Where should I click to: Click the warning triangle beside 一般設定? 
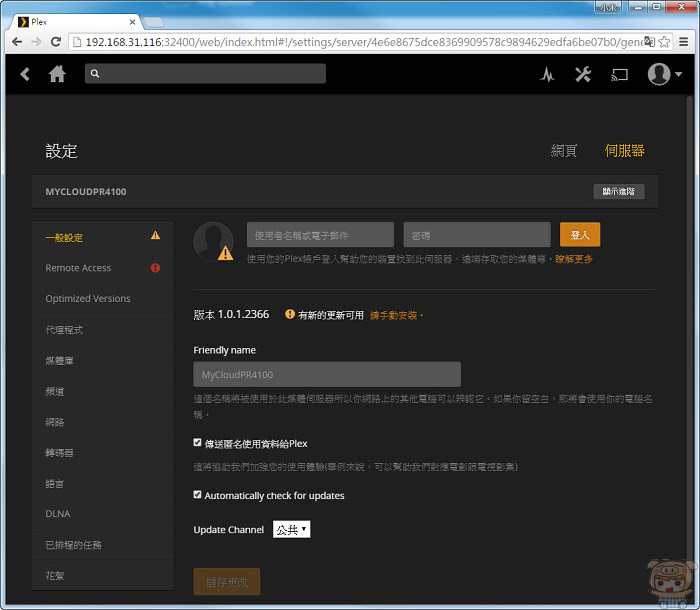tap(155, 235)
